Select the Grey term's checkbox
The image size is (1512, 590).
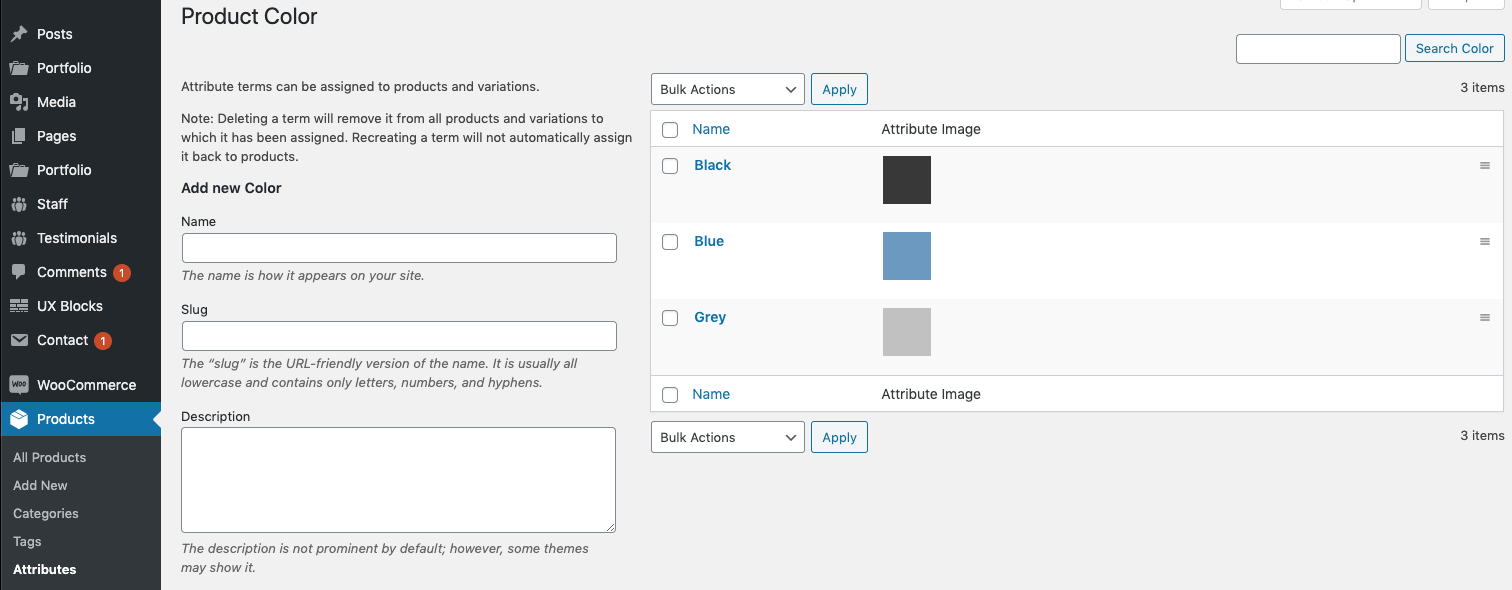tap(669, 317)
